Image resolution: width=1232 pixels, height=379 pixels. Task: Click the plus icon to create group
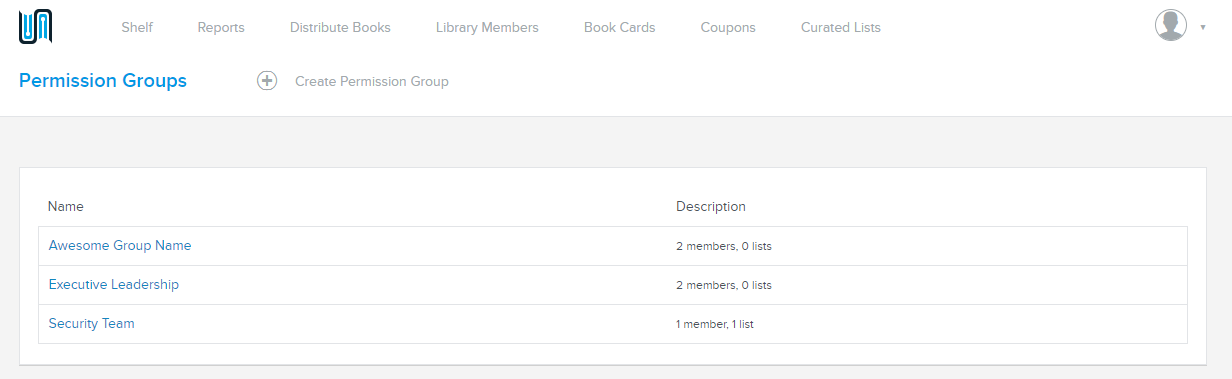point(267,81)
